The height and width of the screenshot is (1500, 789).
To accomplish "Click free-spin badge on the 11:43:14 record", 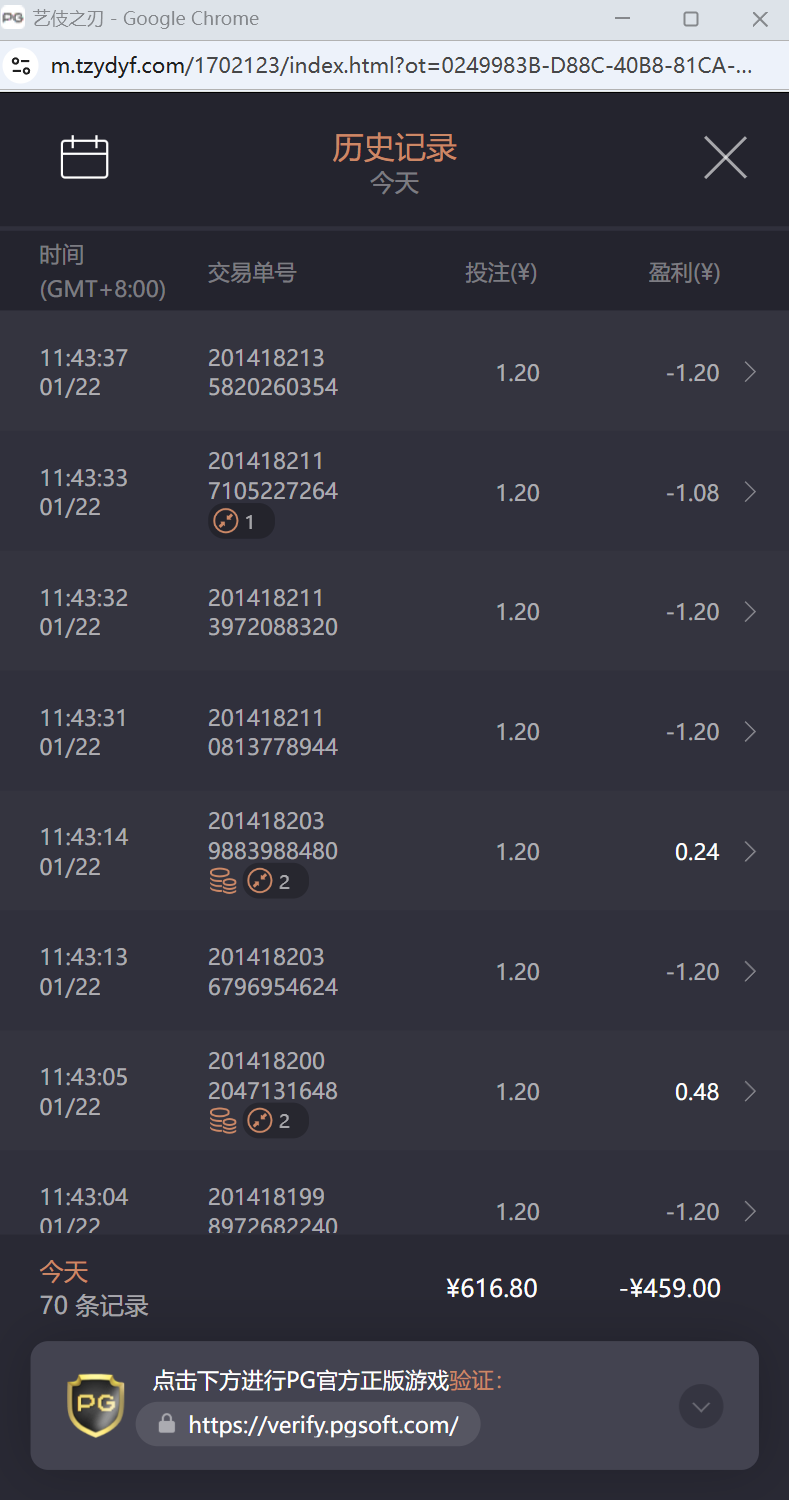I will [274, 881].
